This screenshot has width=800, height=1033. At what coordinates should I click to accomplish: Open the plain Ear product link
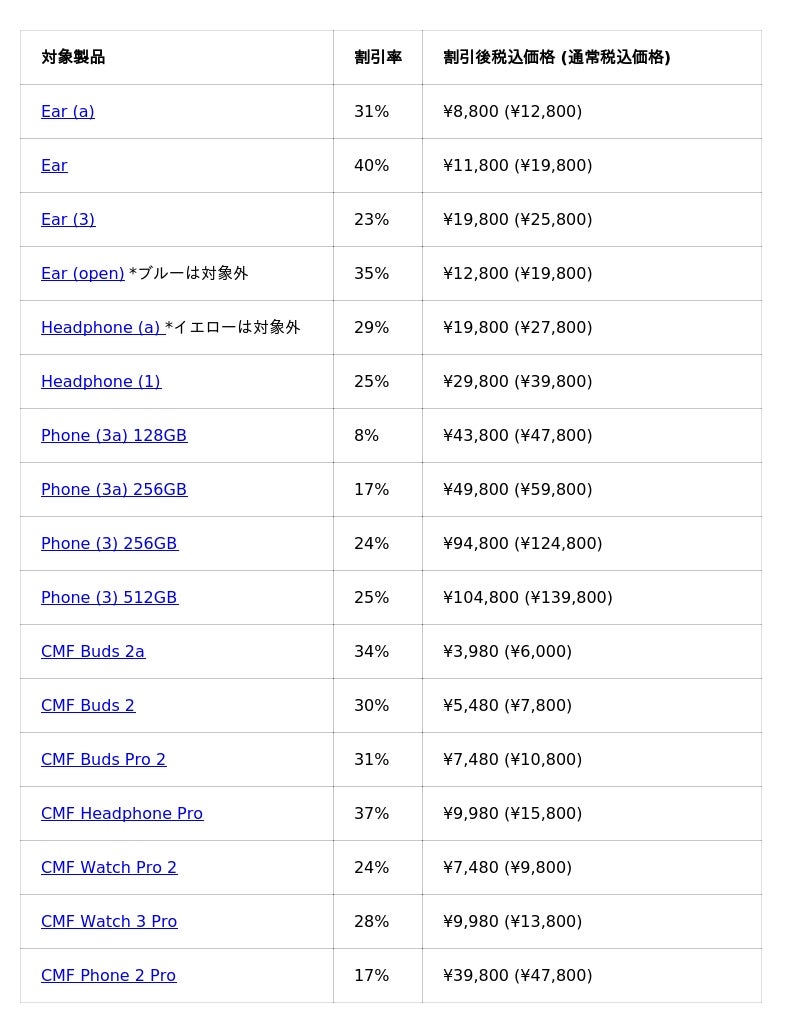point(54,165)
